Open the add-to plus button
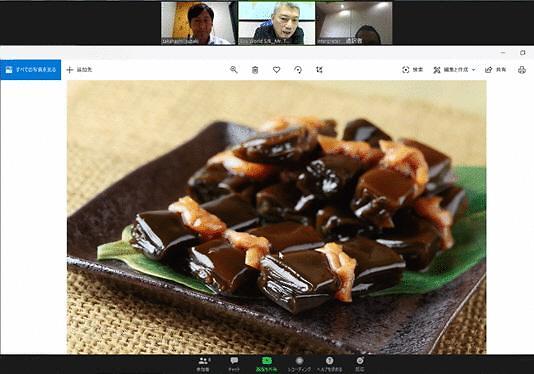 [79, 70]
